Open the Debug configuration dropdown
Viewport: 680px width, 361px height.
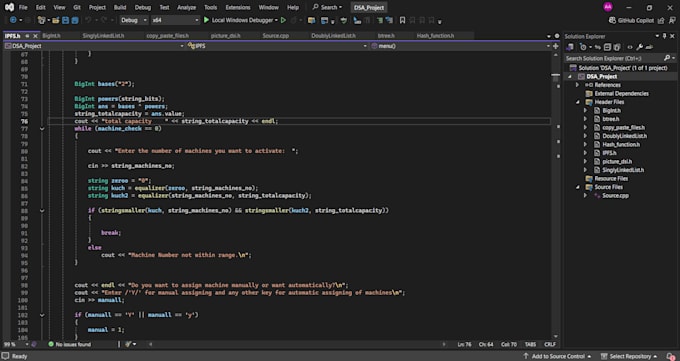[134, 20]
